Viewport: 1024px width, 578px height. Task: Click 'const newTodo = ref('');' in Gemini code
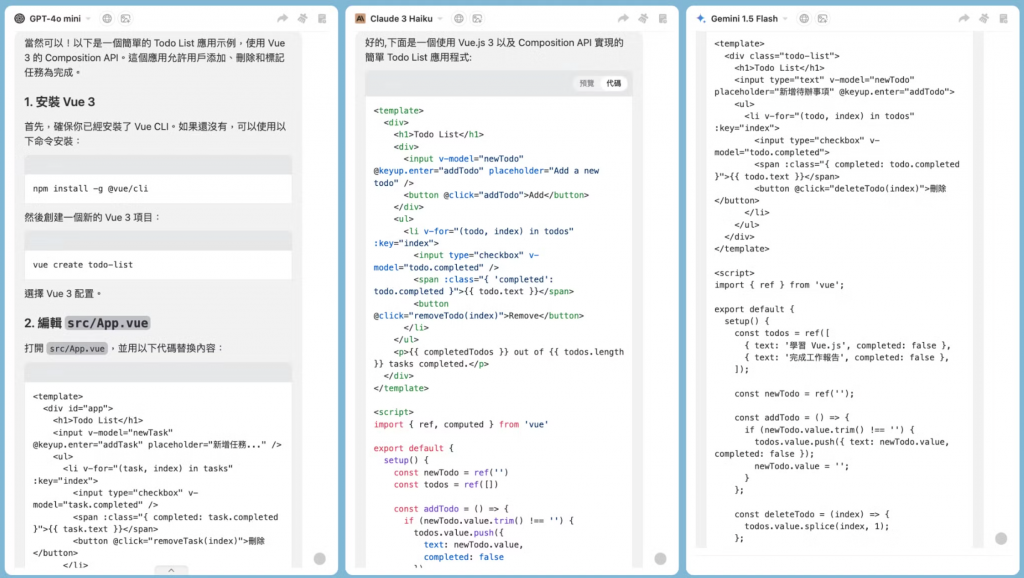click(x=794, y=393)
